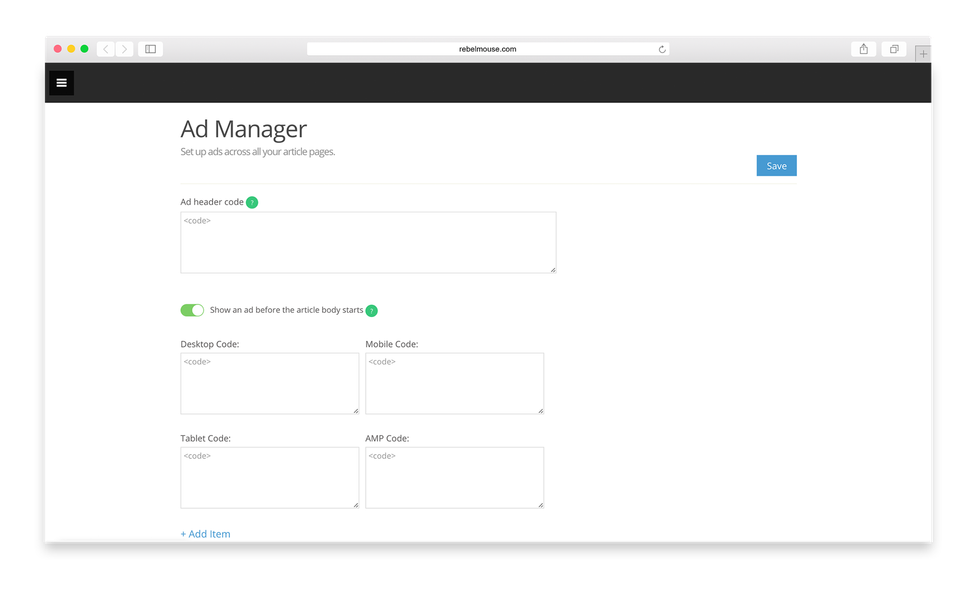Click into the Mobile Code field
Screen dimensions: 980x594
coord(454,383)
